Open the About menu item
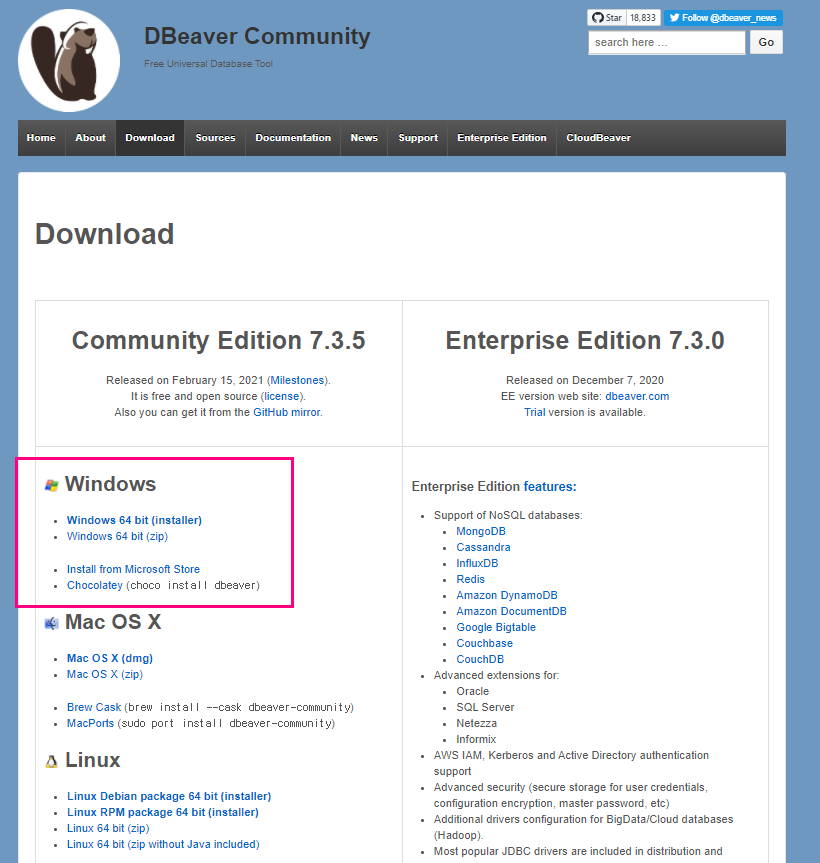The height and width of the screenshot is (863, 820). point(90,138)
